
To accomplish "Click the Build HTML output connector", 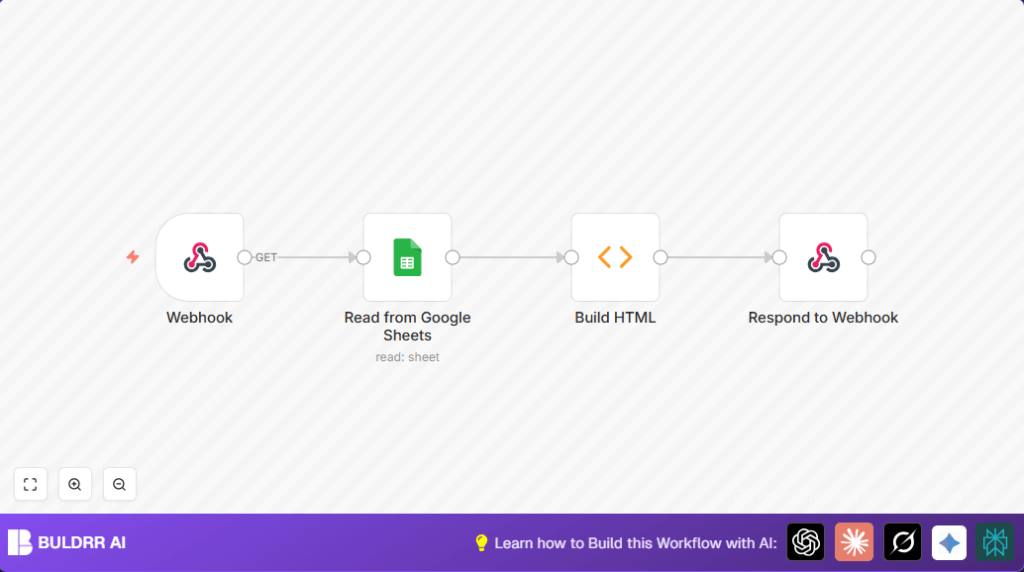I will (x=660, y=257).
